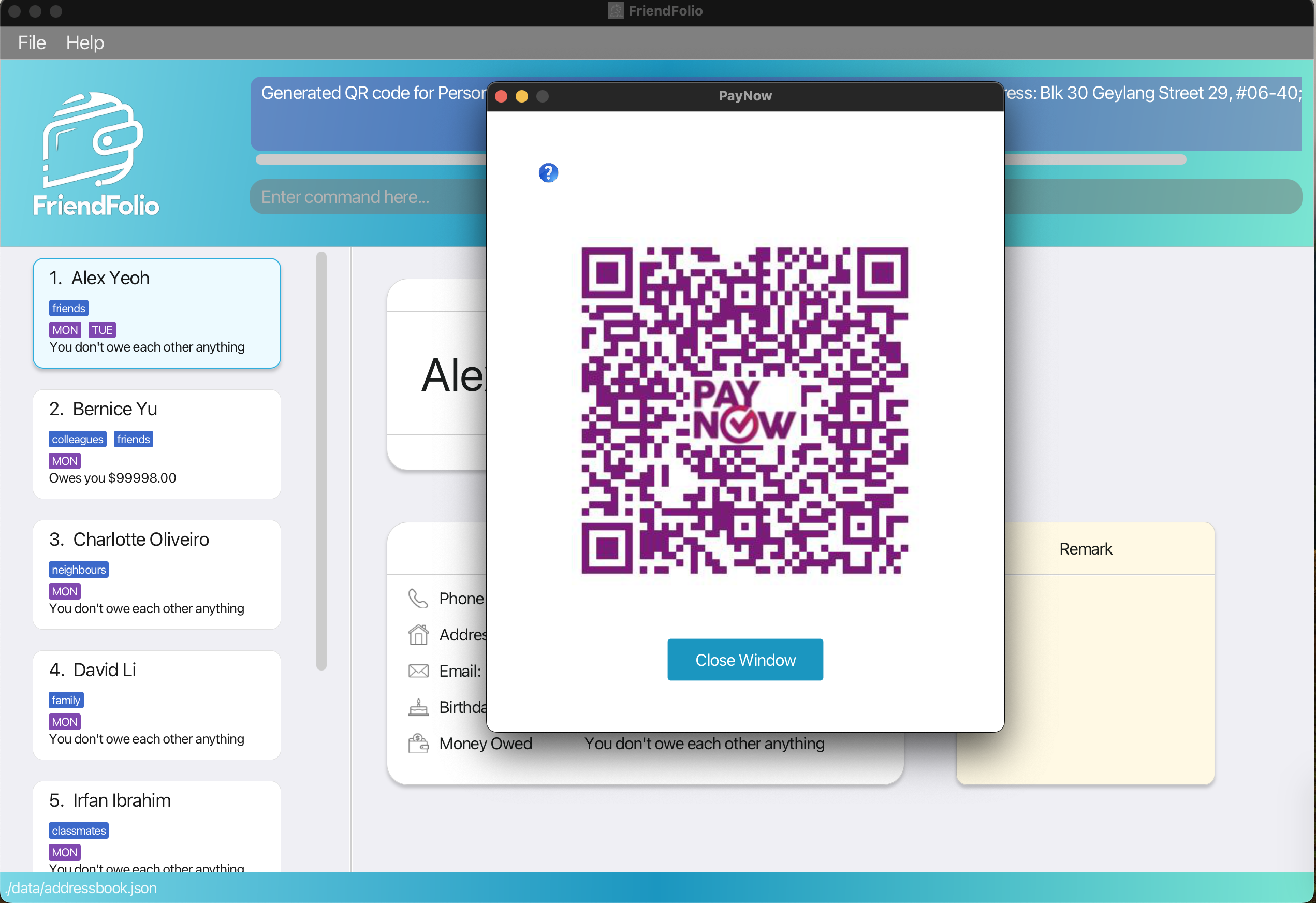Click the house address icon
The width and height of the screenshot is (1316, 903).
pyautogui.click(x=418, y=634)
